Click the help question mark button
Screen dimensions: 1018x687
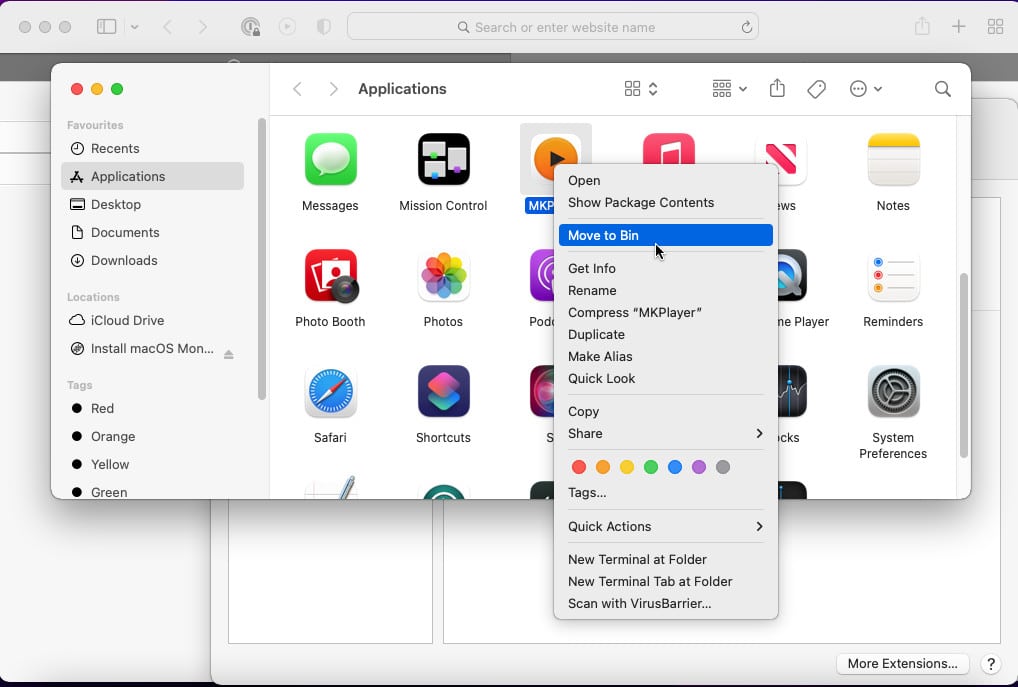(x=991, y=664)
